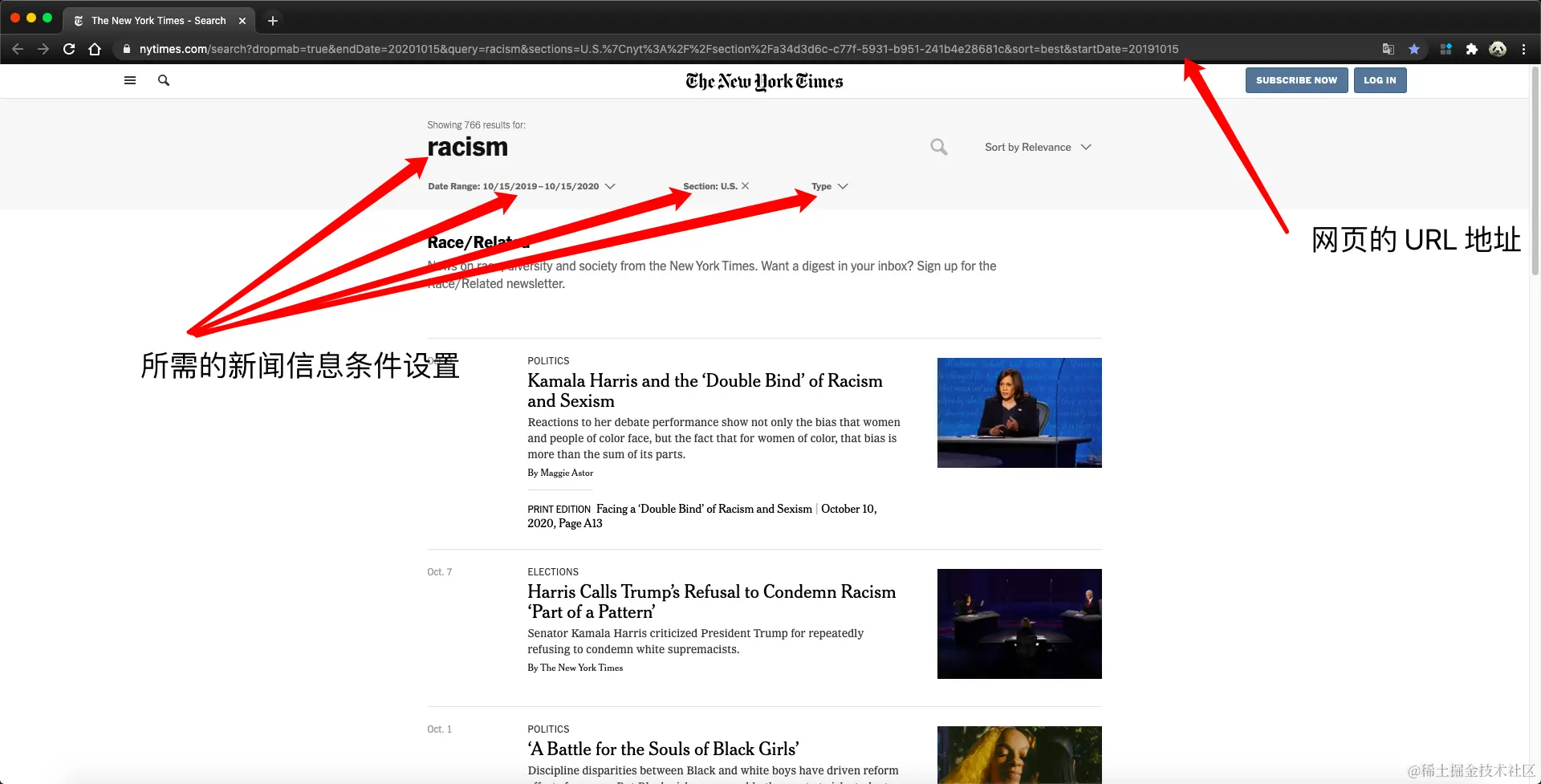Click the 'By Maggie Astor' byline
1541x784 pixels.
[560, 473]
